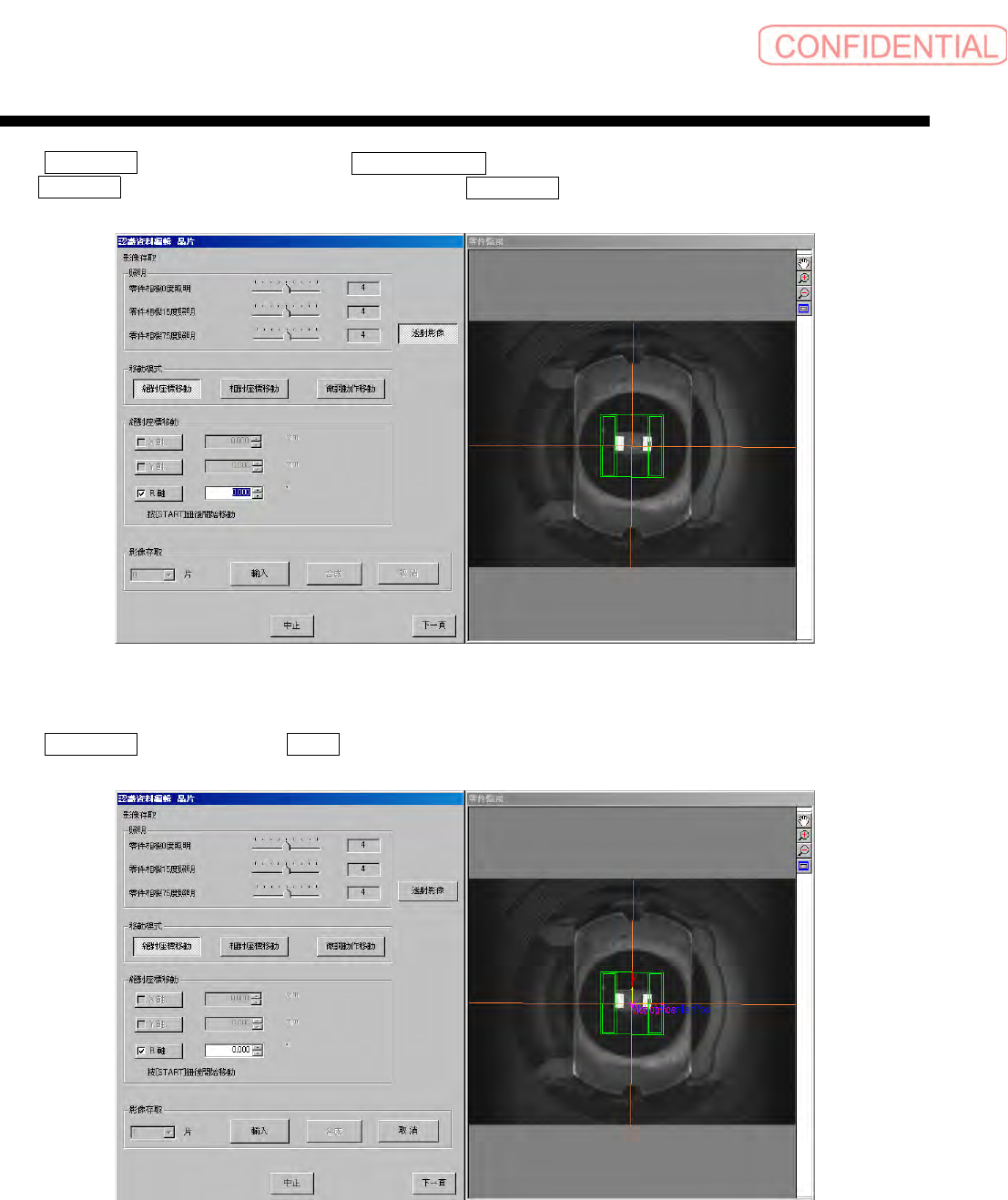
Task: Click zoom-out magnifier in lower part viewer
Action: pos(804,850)
